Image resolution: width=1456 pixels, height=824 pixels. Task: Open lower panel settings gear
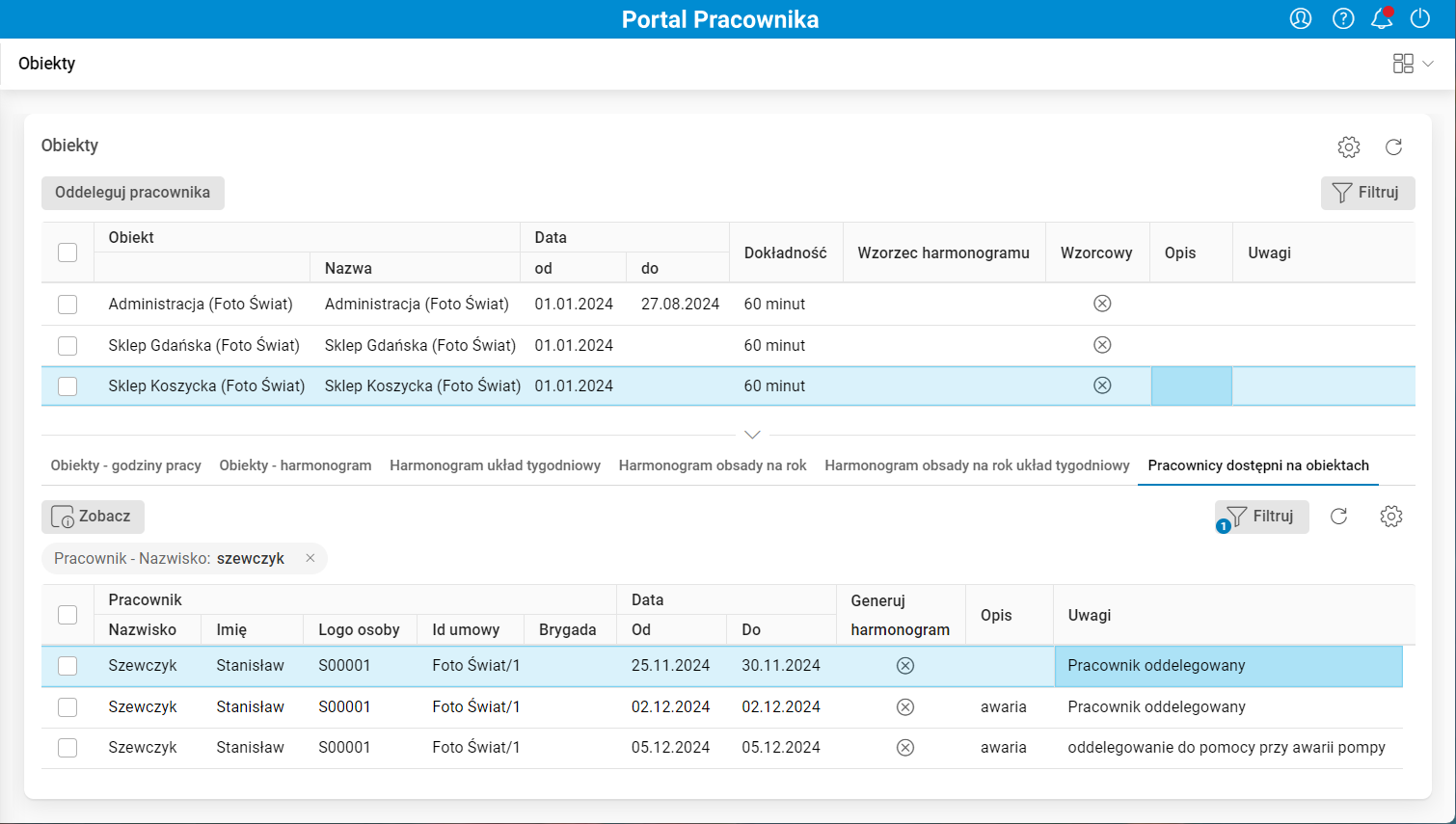(1391, 517)
